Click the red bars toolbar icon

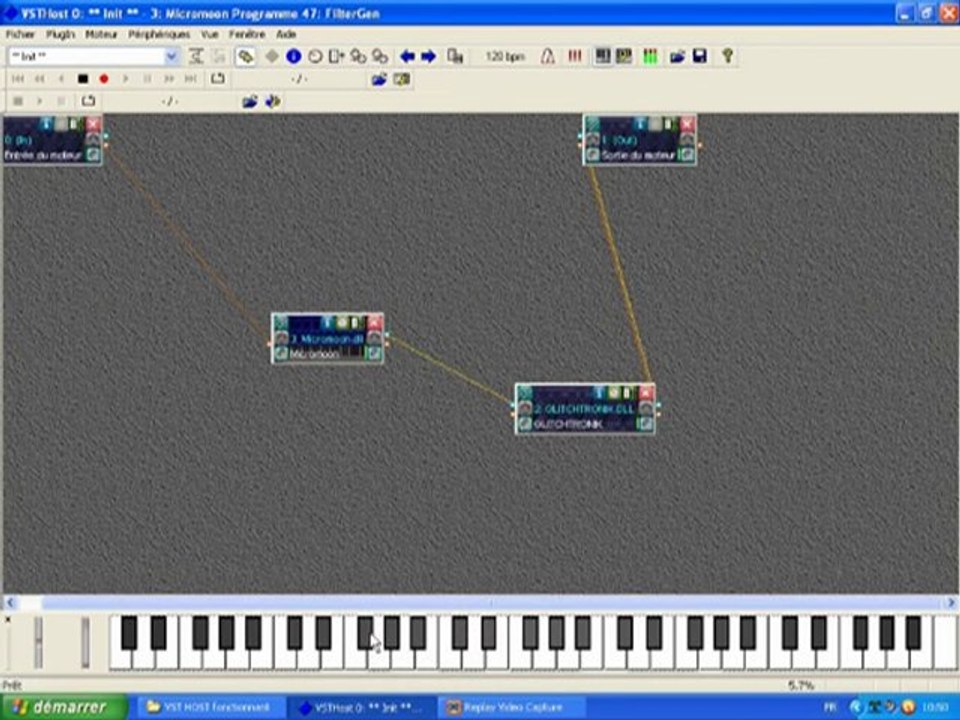(574, 56)
